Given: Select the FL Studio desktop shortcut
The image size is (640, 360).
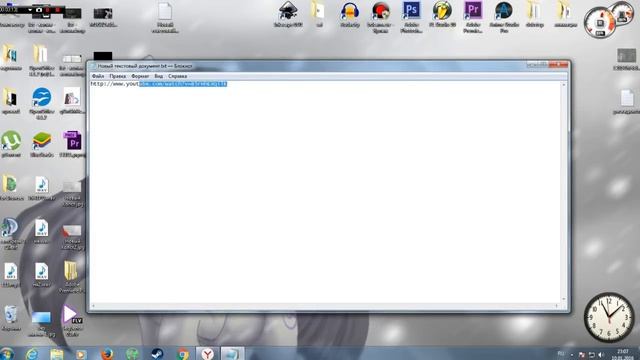Looking at the screenshot, I should (x=442, y=15).
